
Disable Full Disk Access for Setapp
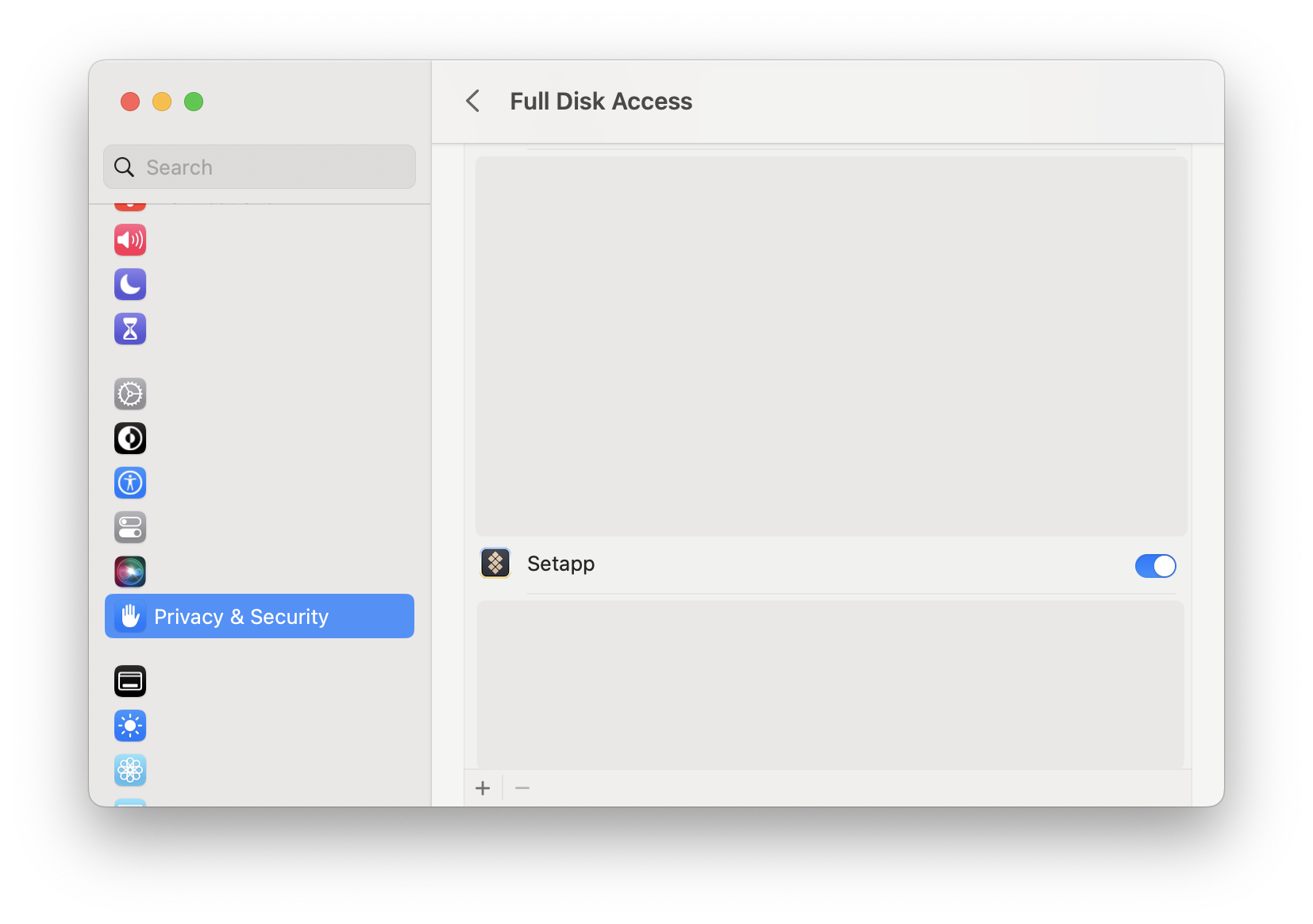(x=1155, y=566)
